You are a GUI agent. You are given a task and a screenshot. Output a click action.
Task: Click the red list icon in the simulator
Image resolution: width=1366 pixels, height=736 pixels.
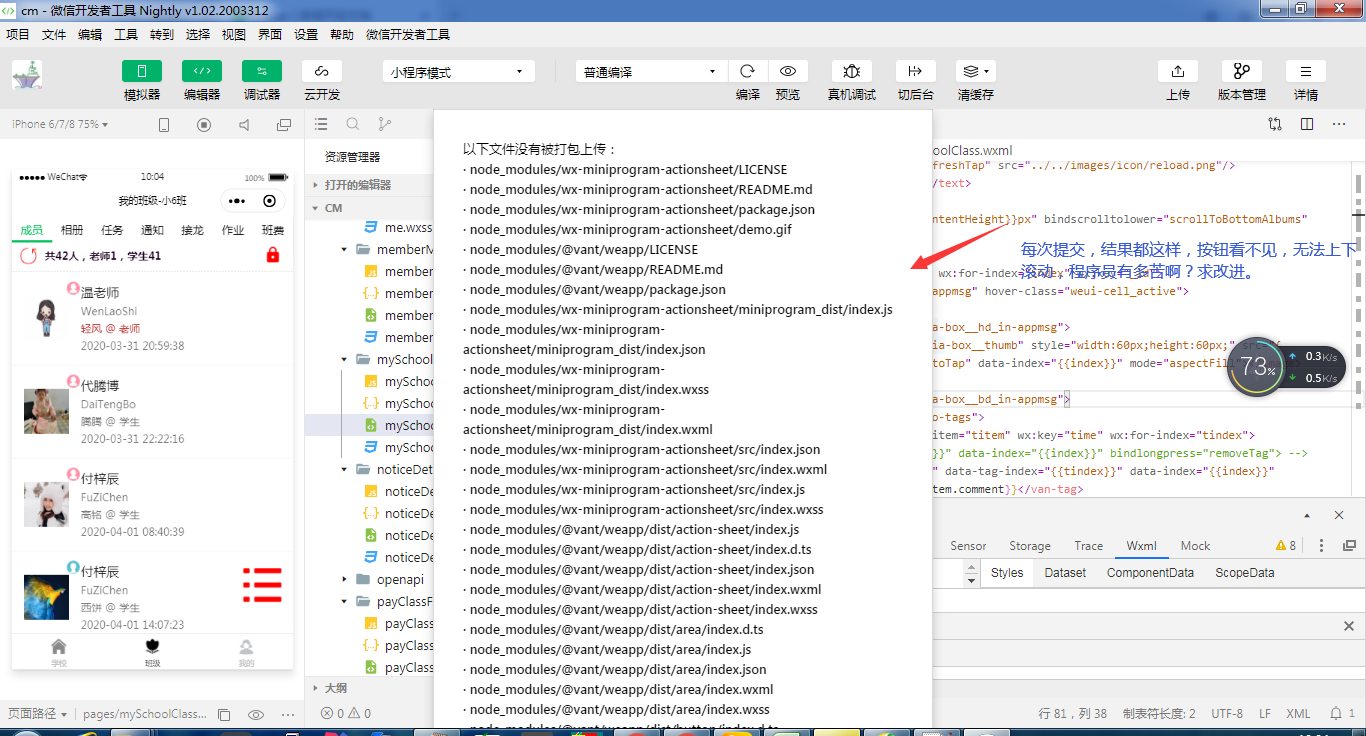pyautogui.click(x=262, y=585)
